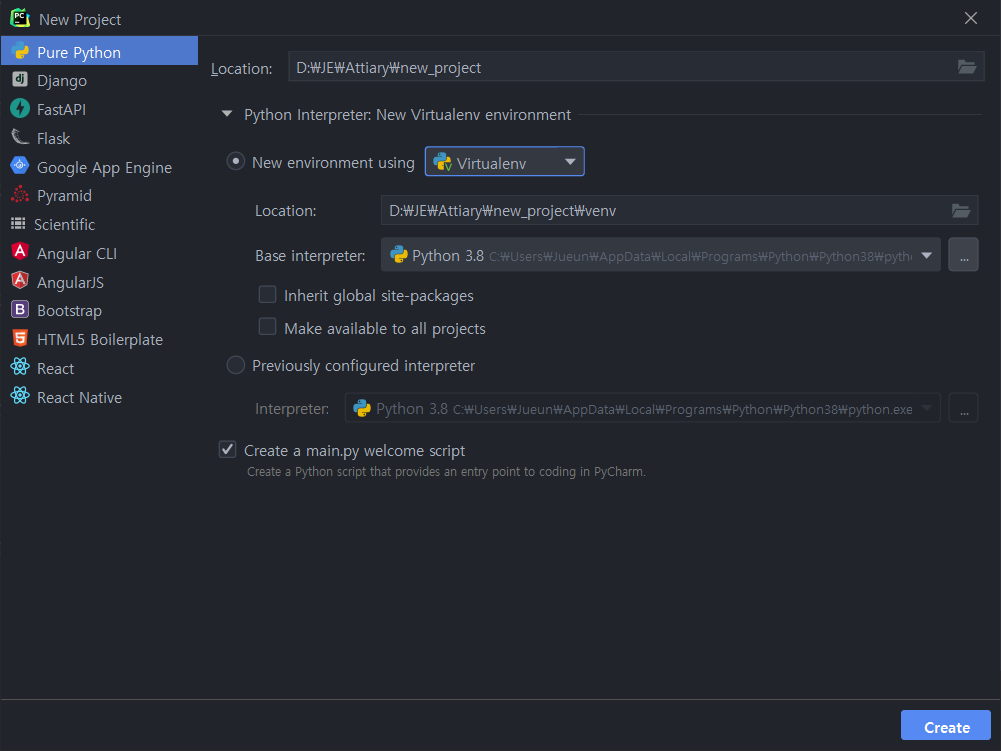Select React Native in project list
Image resolution: width=1001 pixels, height=751 pixels.
coord(100,396)
